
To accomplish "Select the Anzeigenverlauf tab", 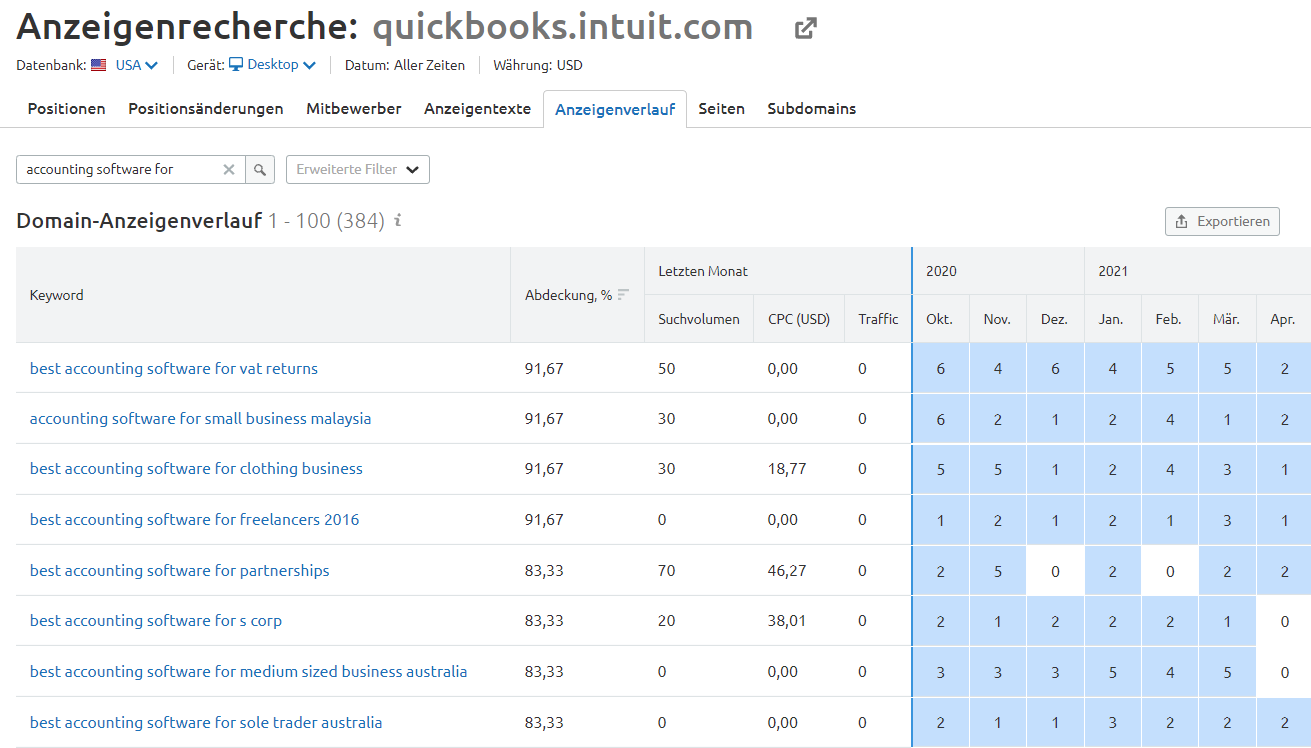I will [615, 109].
